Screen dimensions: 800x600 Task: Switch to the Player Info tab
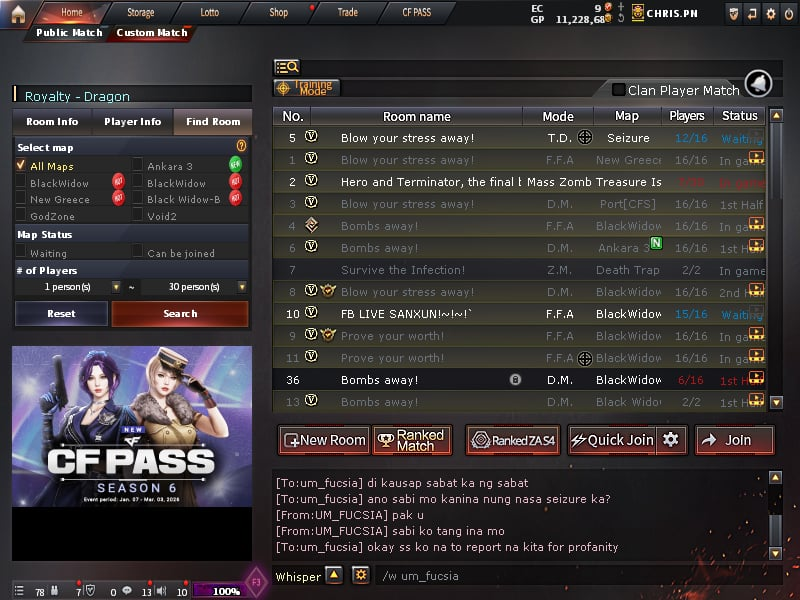[133, 122]
